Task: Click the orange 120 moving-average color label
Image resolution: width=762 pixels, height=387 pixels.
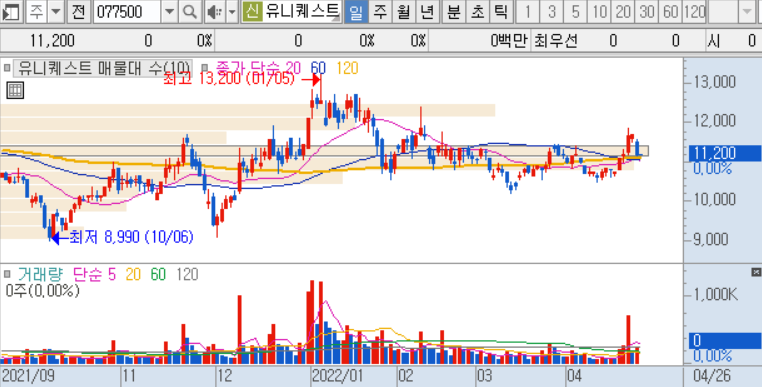Action: pos(347,69)
